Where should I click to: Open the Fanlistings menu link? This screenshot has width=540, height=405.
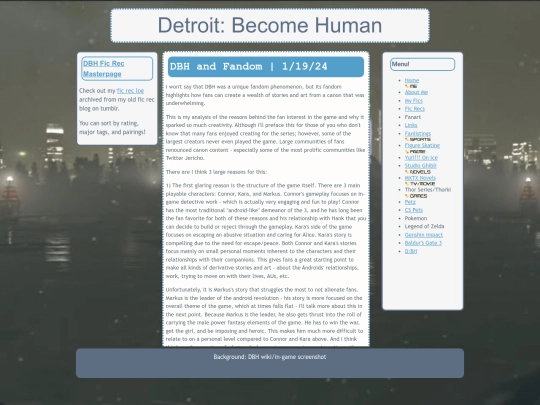(x=418, y=134)
